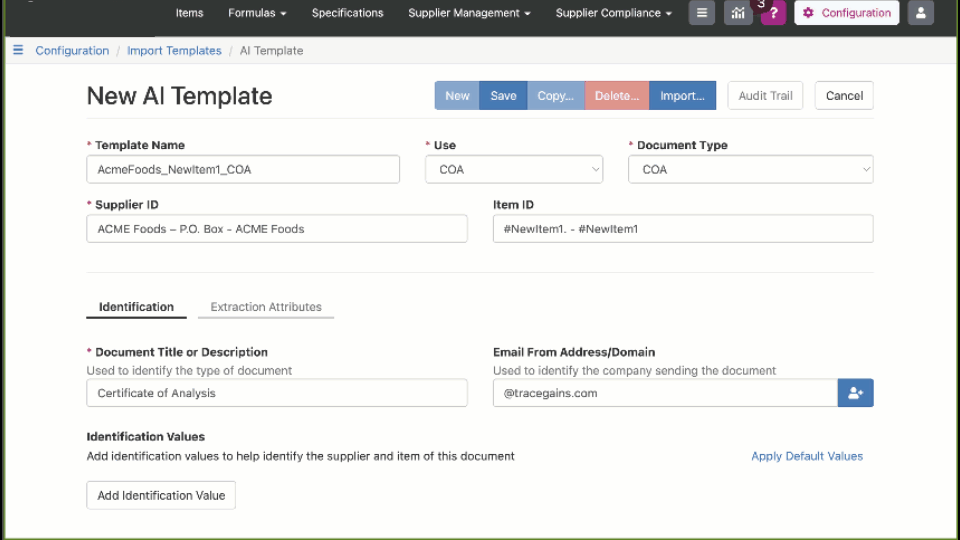Image resolution: width=960 pixels, height=540 pixels.
Task: Edit the Template Name field
Action: (243, 170)
